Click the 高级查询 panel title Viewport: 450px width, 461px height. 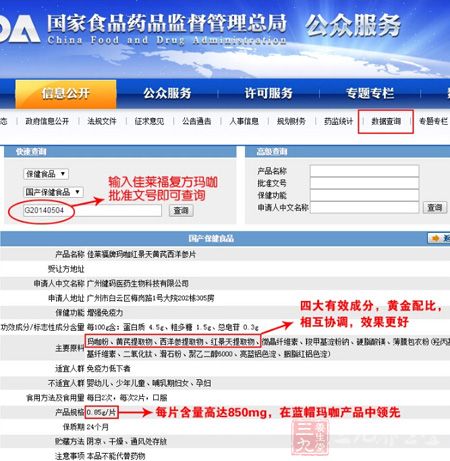[x=272, y=152]
